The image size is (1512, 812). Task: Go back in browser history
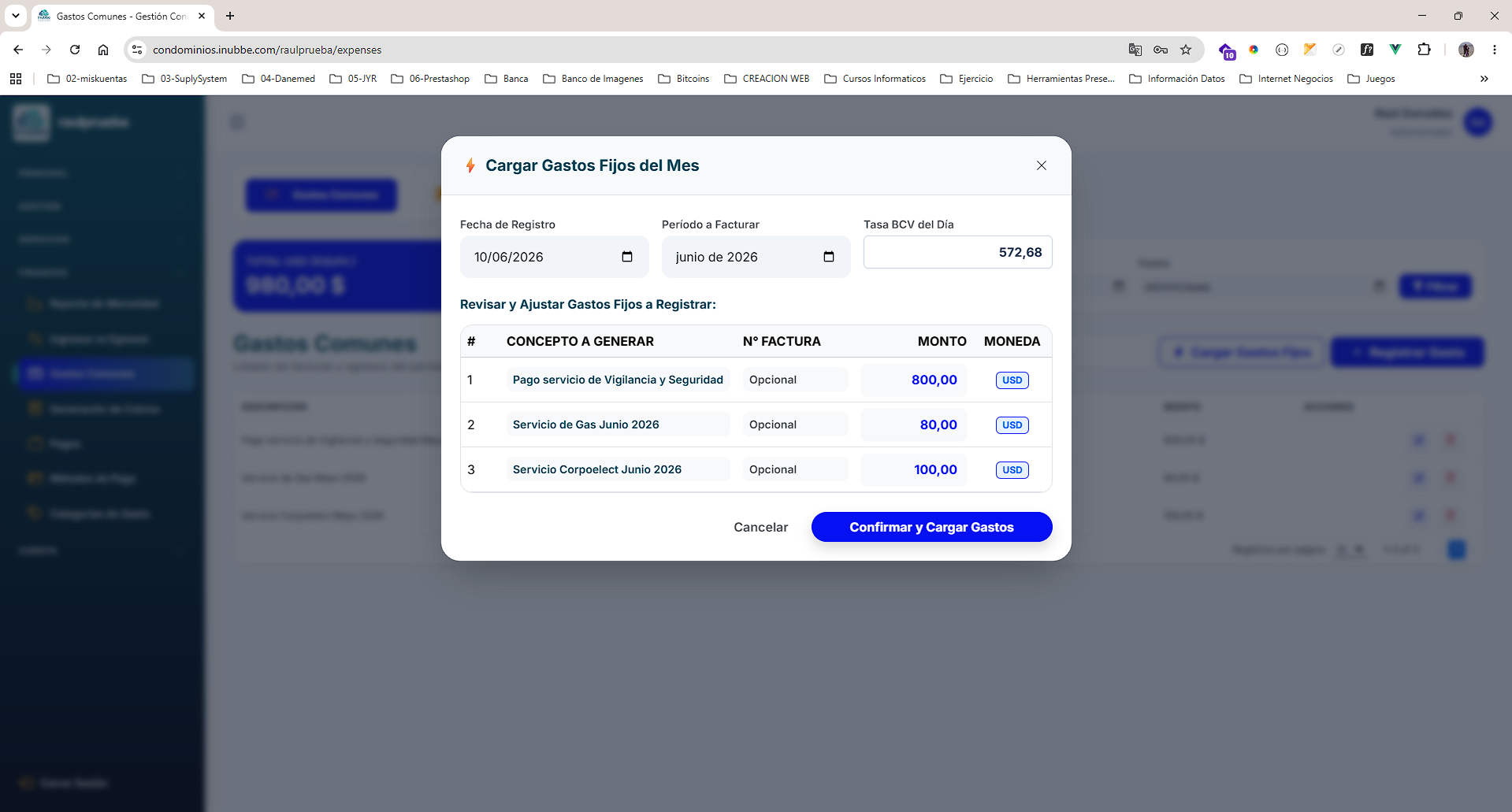pos(18,50)
